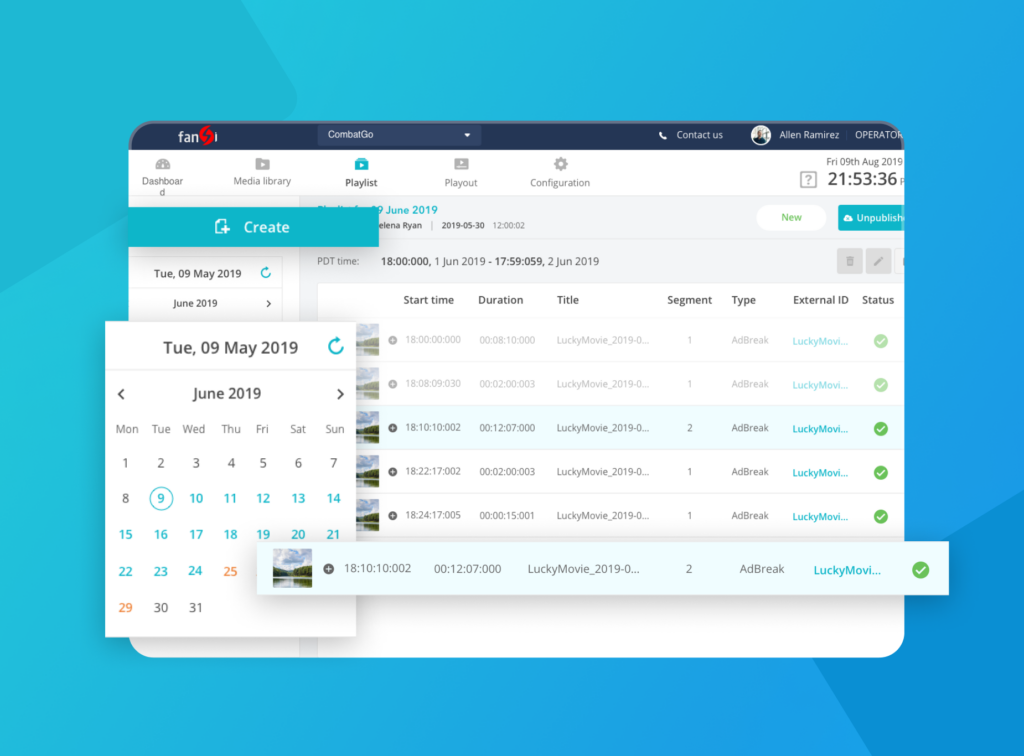Click the pencil edit icon in playlist toolbar
Image resolution: width=1024 pixels, height=756 pixels.
(878, 262)
